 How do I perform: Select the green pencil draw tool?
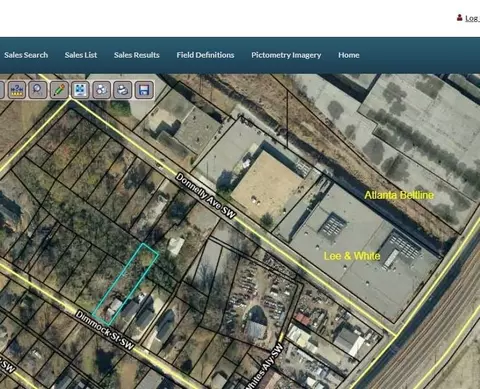[x=59, y=90]
